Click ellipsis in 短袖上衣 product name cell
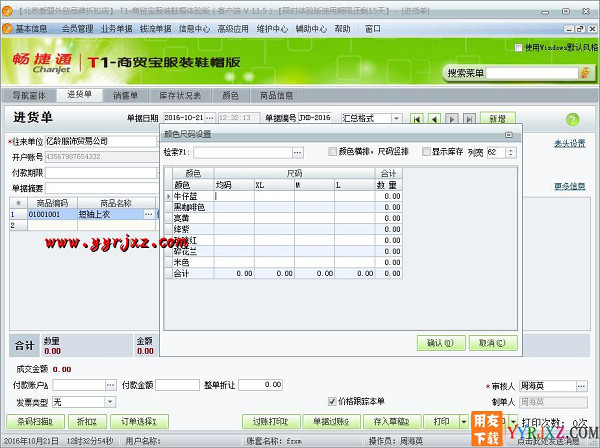 pos(149,214)
